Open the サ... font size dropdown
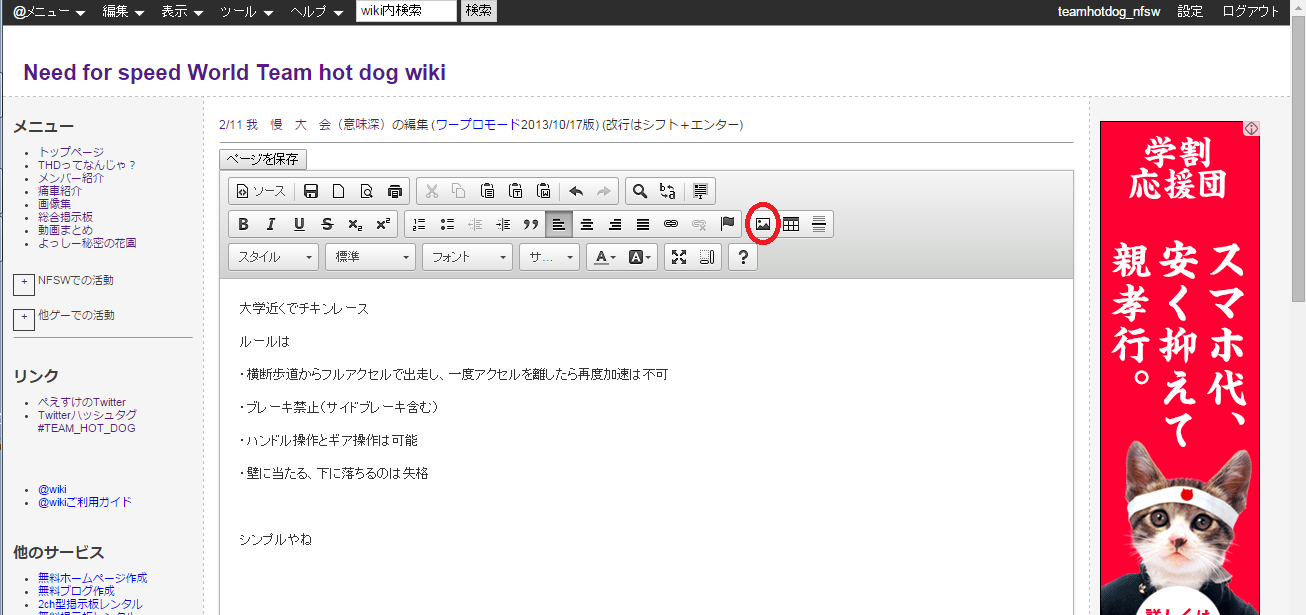This screenshot has width=1306, height=615. click(549, 257)
